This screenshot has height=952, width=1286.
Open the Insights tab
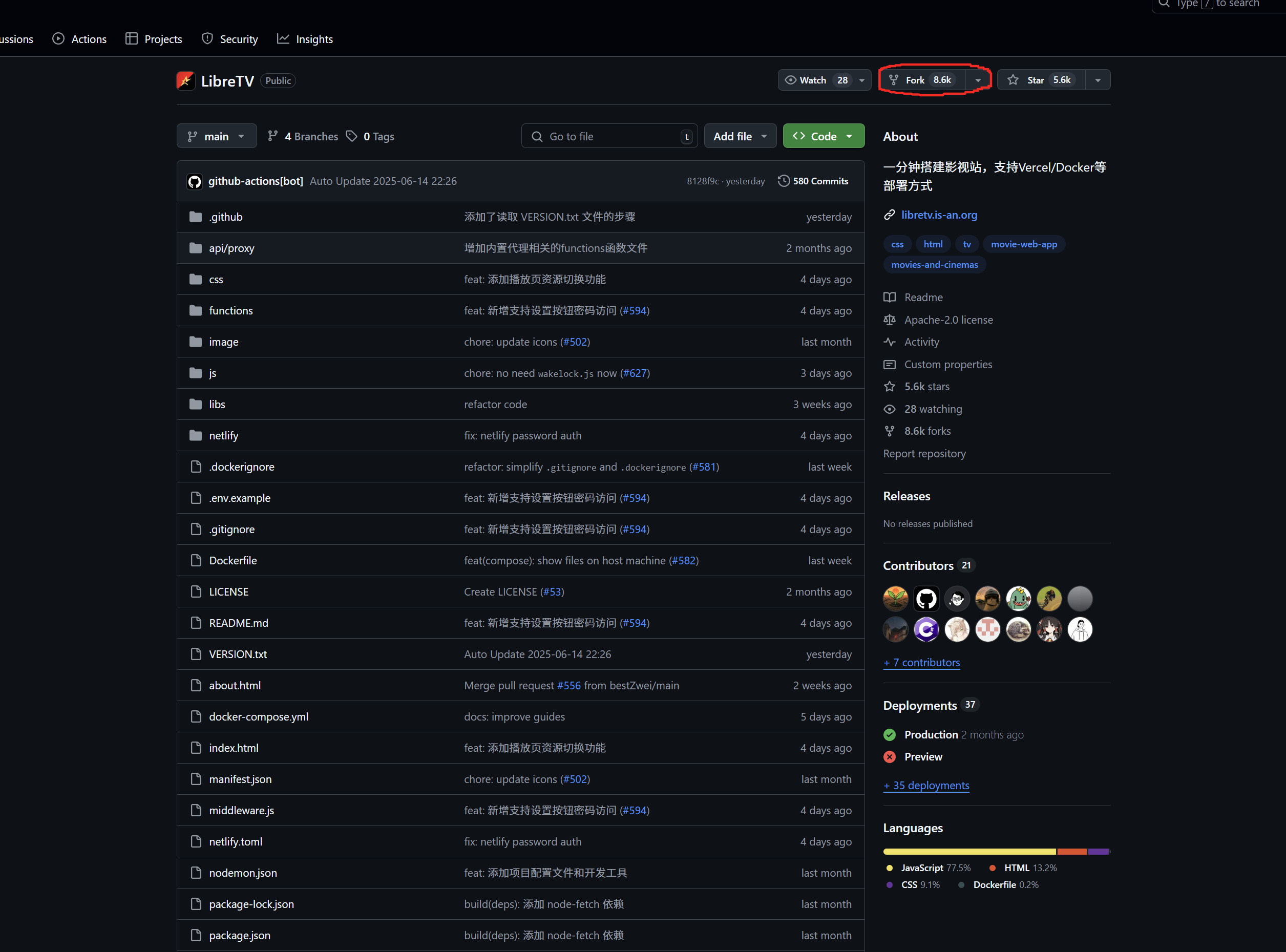(x=305, y=39)
